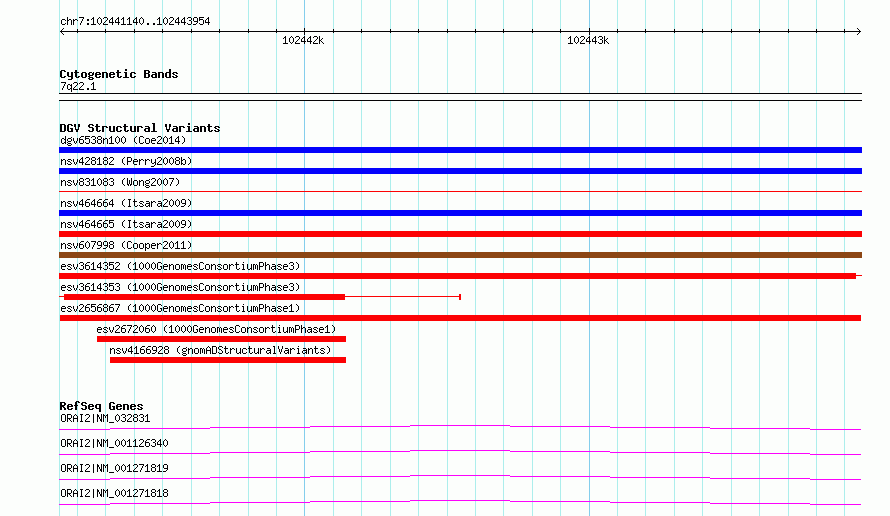Click the esv3614352 red variant bar
890x516 pixels.
point(457,276)
